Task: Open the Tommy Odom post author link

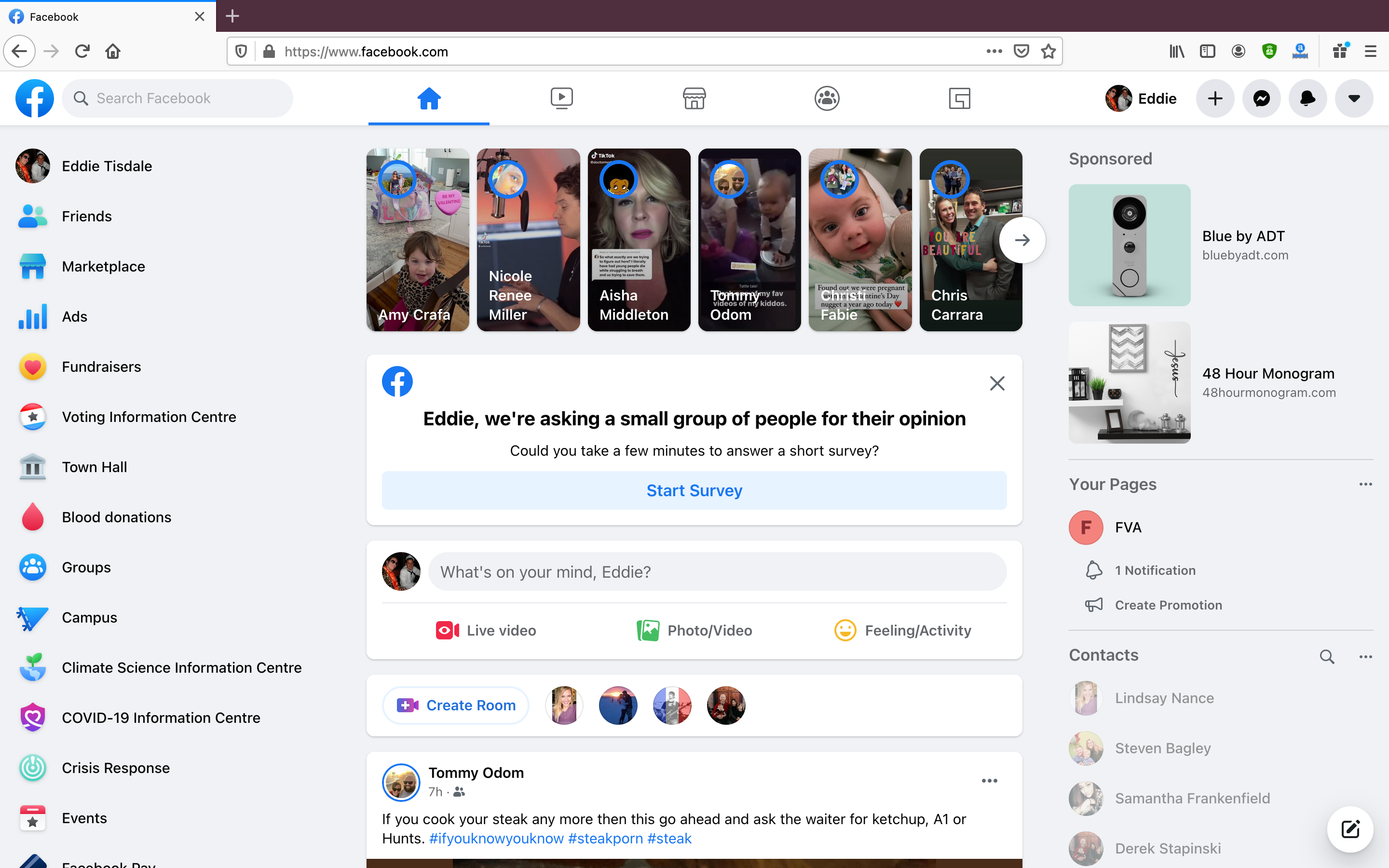Action: tap(476, 773)
